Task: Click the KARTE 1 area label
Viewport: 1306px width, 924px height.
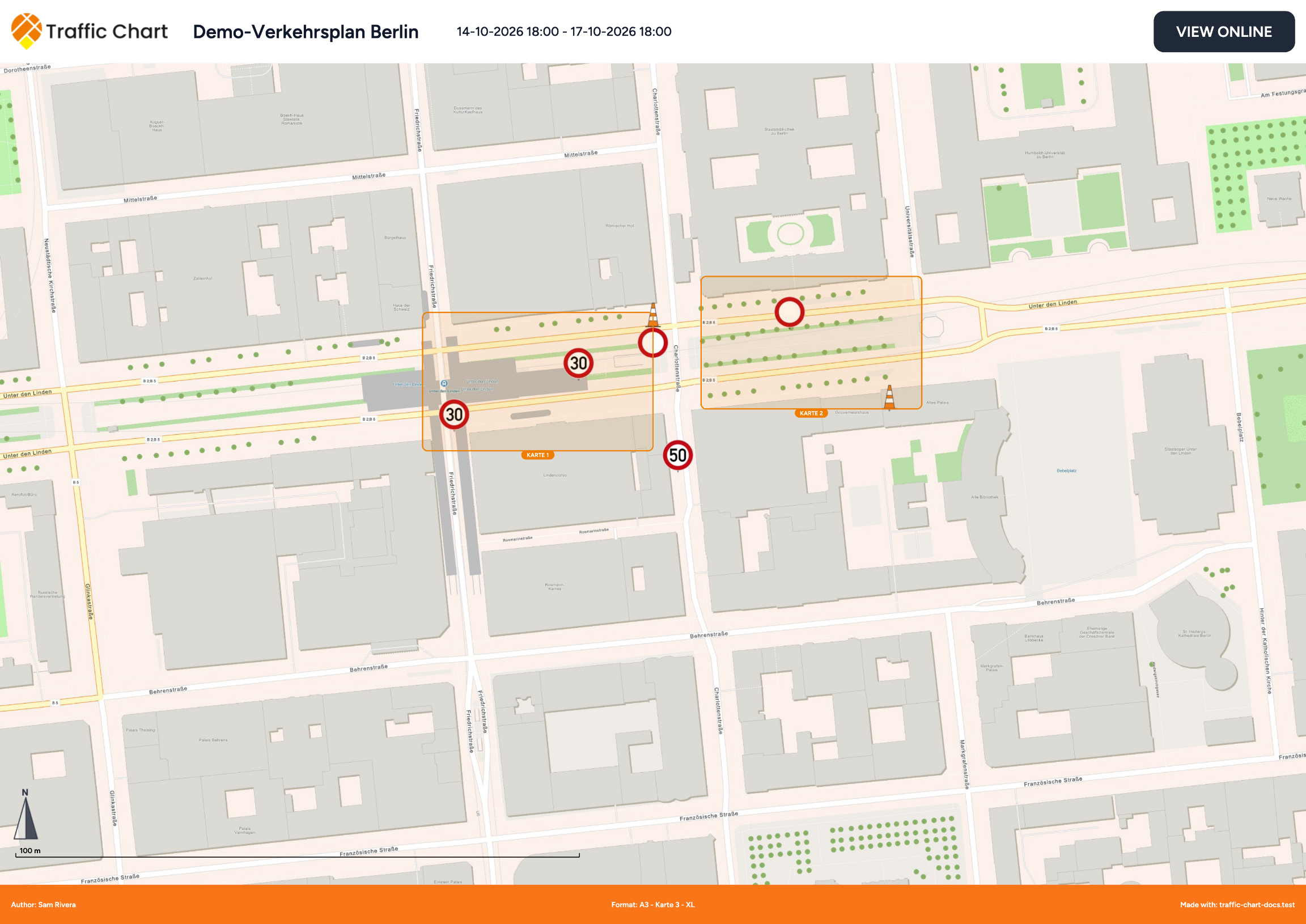Action: coord(537,455)
